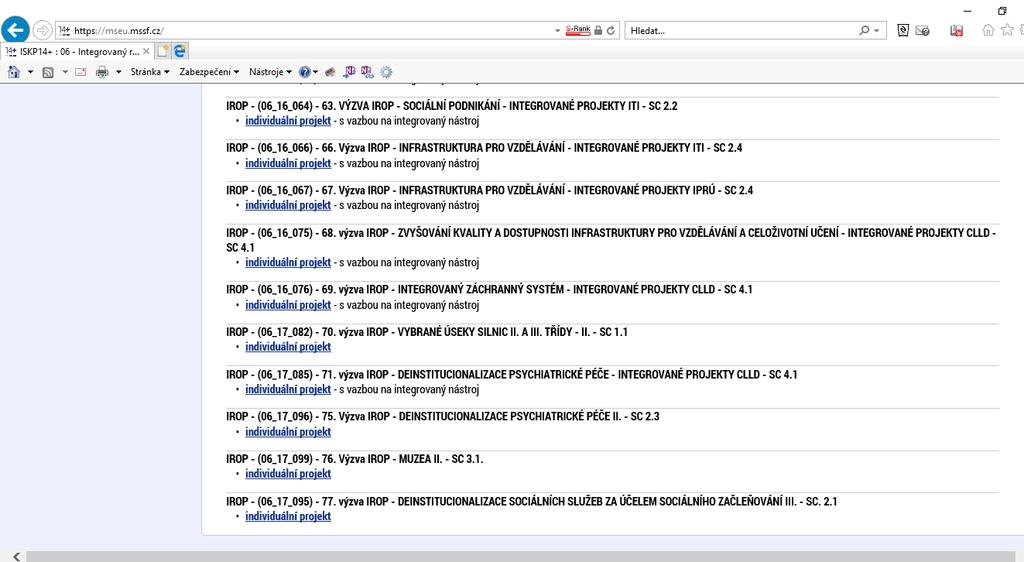Click the OneNote linked notes icon
The image size is (1024, 562).
click(367, 72)
